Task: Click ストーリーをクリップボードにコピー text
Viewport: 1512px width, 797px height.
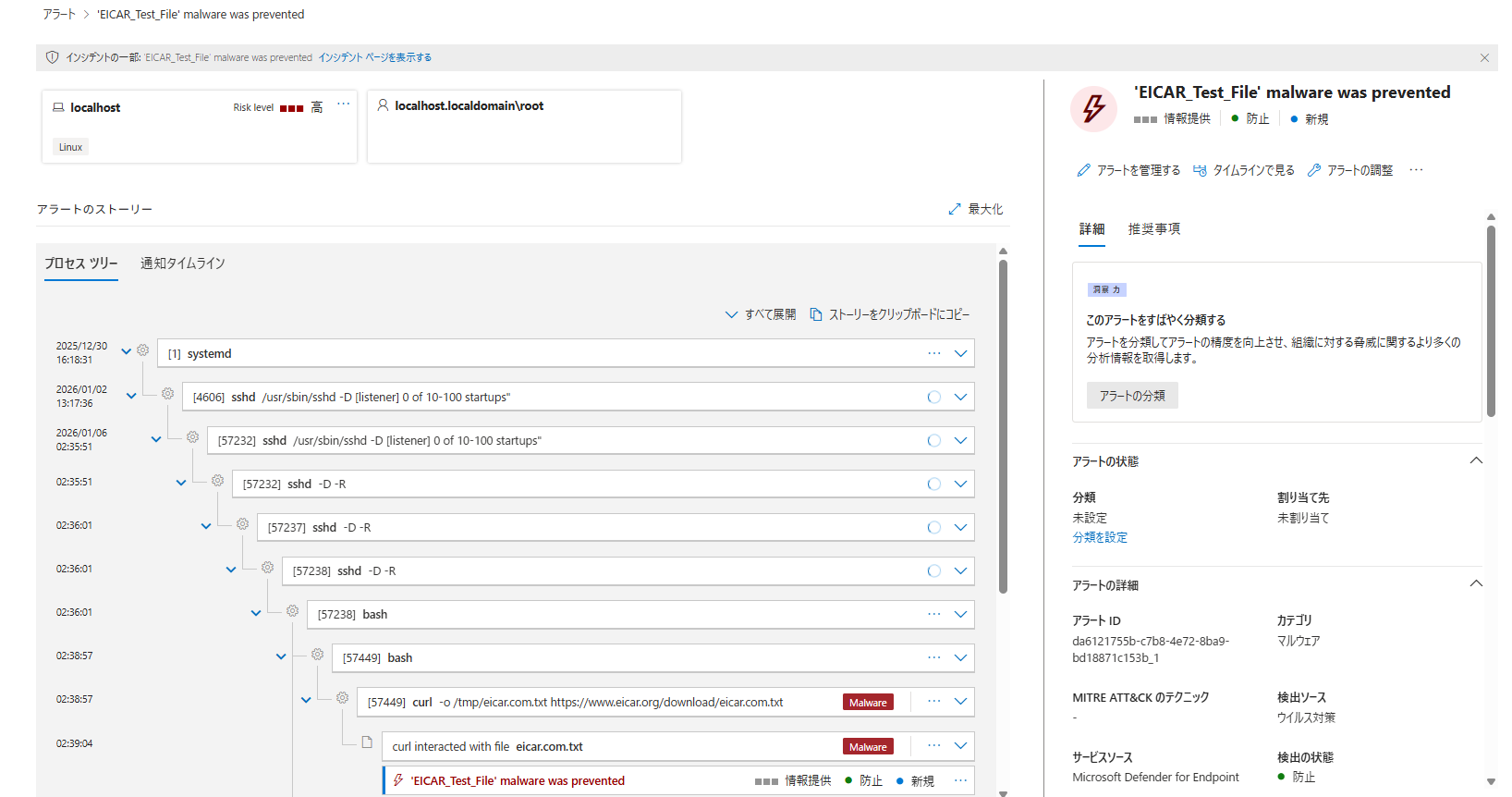Action: tap(899, 314)
